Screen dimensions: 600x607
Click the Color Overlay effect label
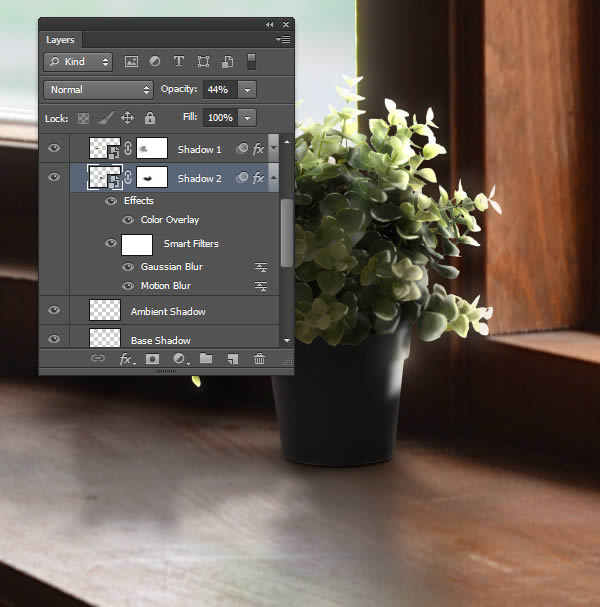point(170,220)
